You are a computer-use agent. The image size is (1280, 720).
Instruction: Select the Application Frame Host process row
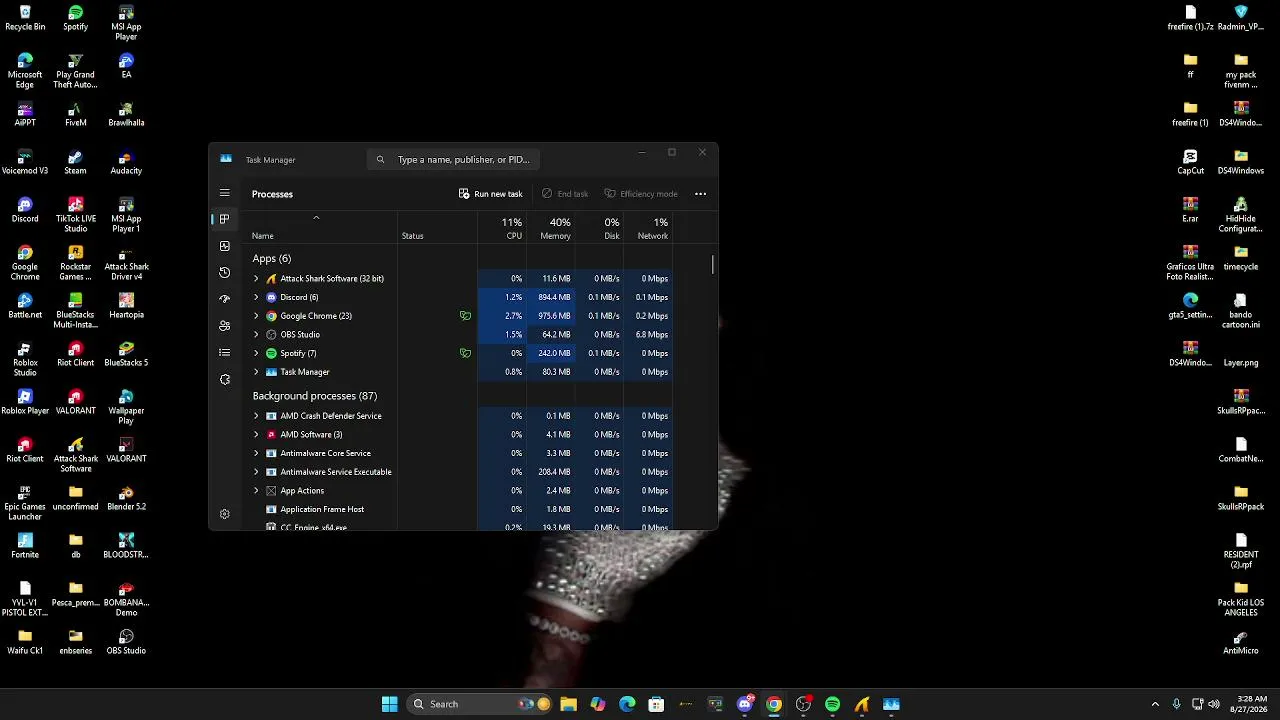(x=460, y=510)
